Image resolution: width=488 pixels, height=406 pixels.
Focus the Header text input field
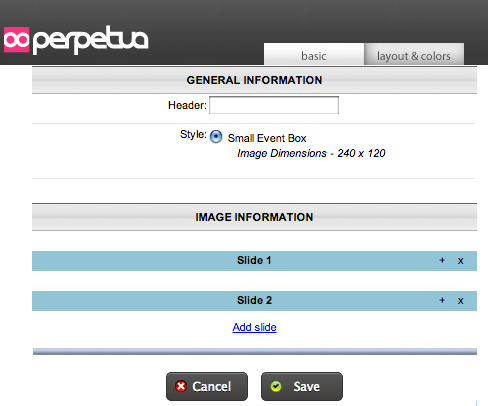(274, 105)
